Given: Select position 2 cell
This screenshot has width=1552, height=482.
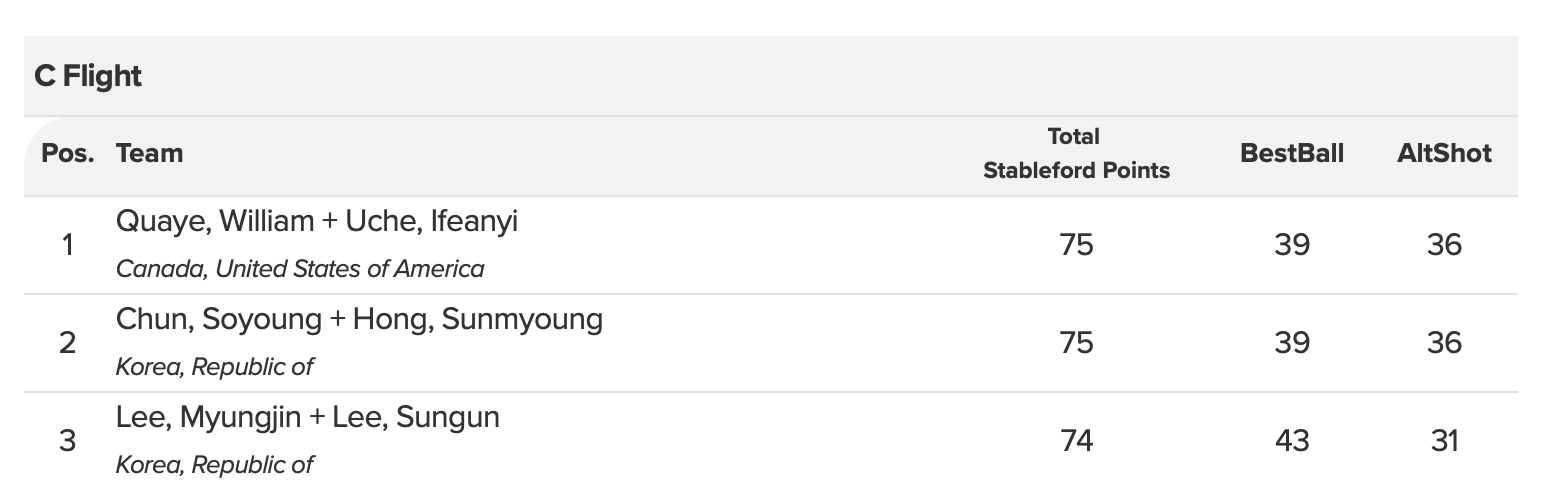Looking at the screenshot, I should click(x=67, y=343).
